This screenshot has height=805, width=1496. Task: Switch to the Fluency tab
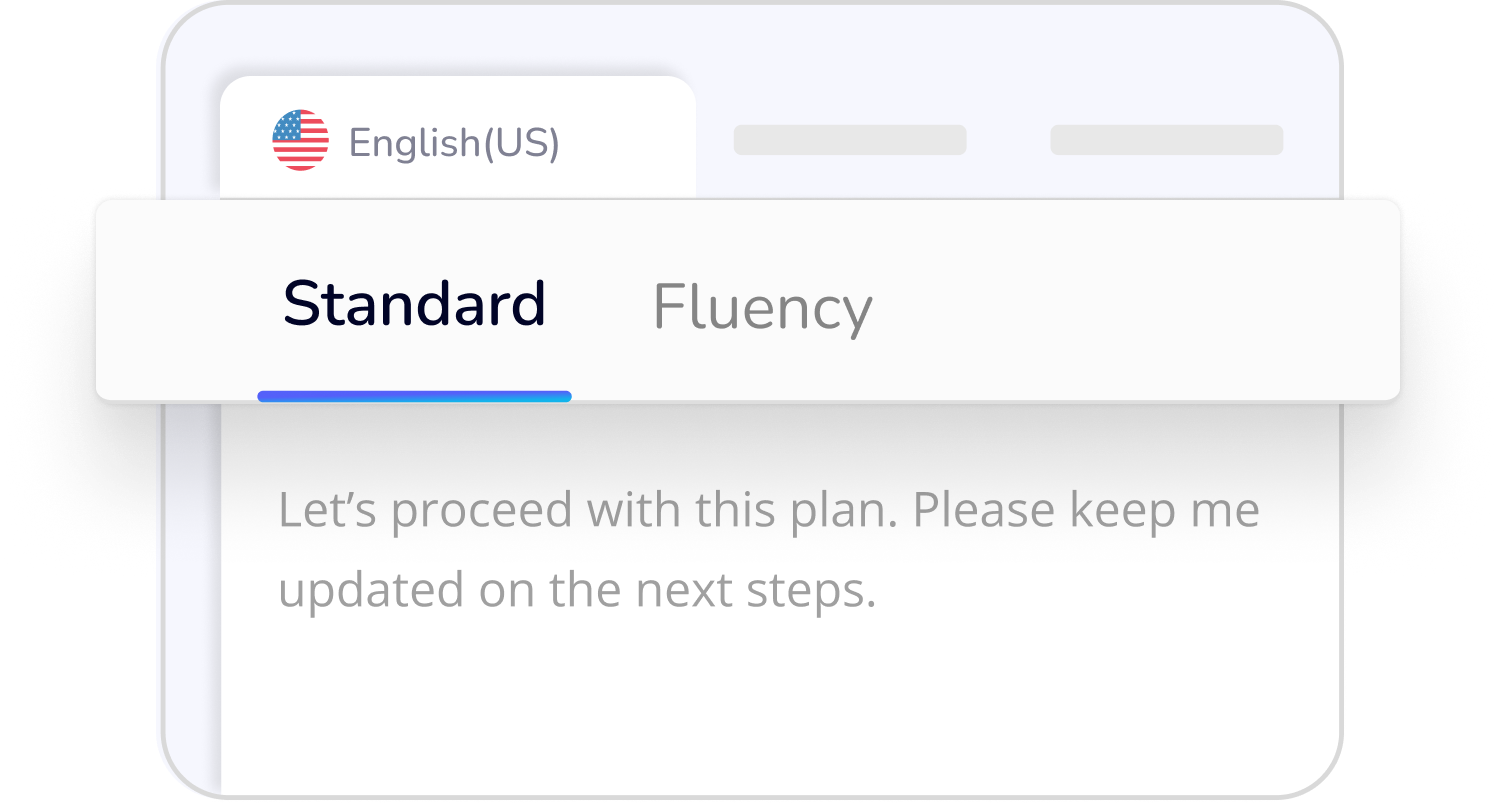pos(761,306)
